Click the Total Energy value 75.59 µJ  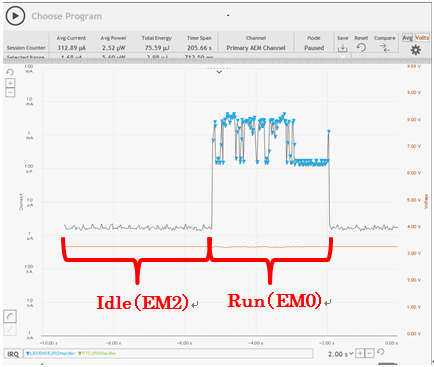(x=157, y=48)
